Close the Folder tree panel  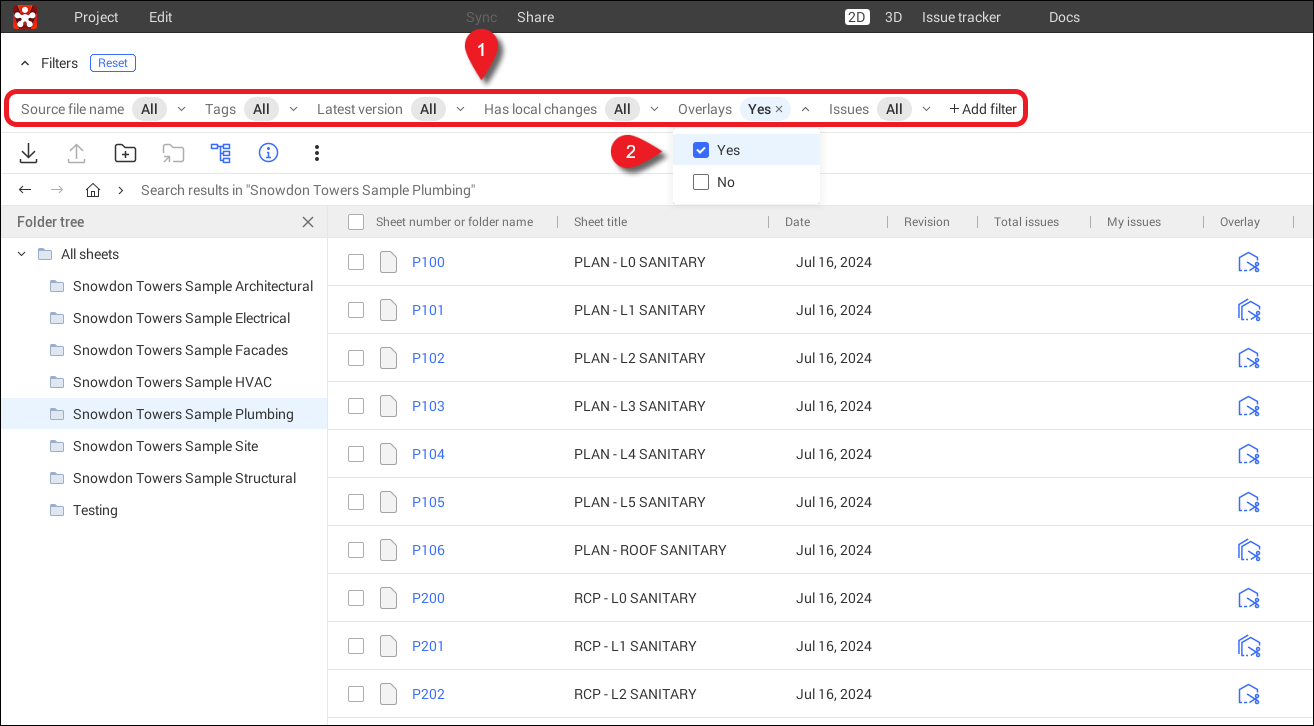click(x=308, y=222)
